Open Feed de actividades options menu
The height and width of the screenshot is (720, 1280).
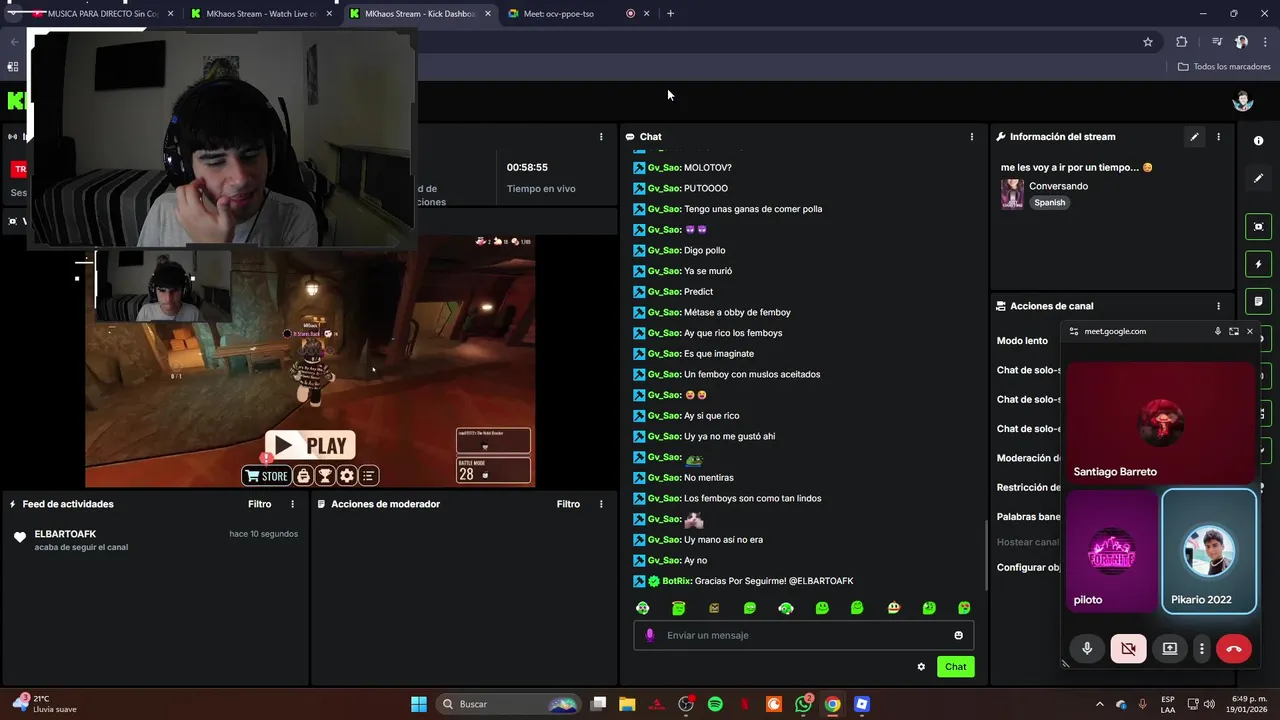pos(292,504)
